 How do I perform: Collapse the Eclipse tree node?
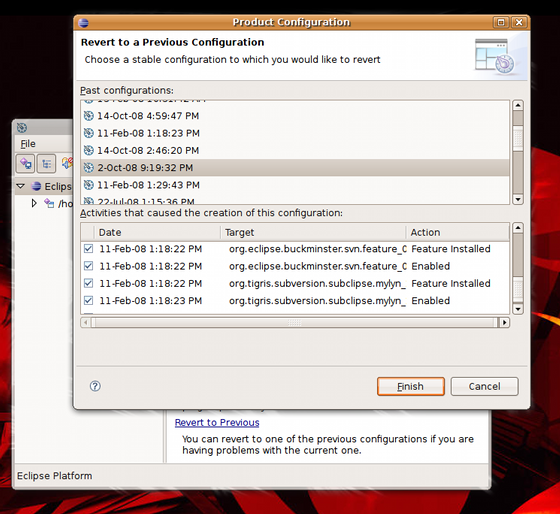(x=21, y=186)
